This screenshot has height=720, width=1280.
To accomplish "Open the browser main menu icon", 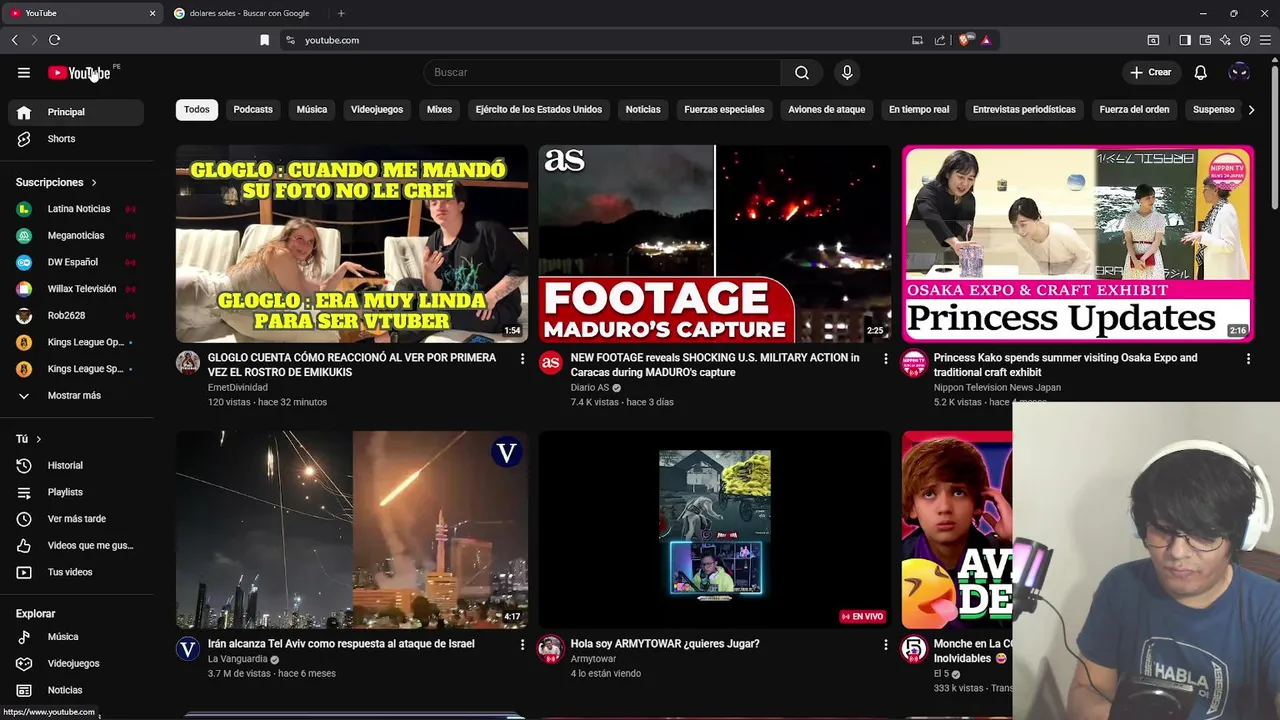I will coord(1265,40).
